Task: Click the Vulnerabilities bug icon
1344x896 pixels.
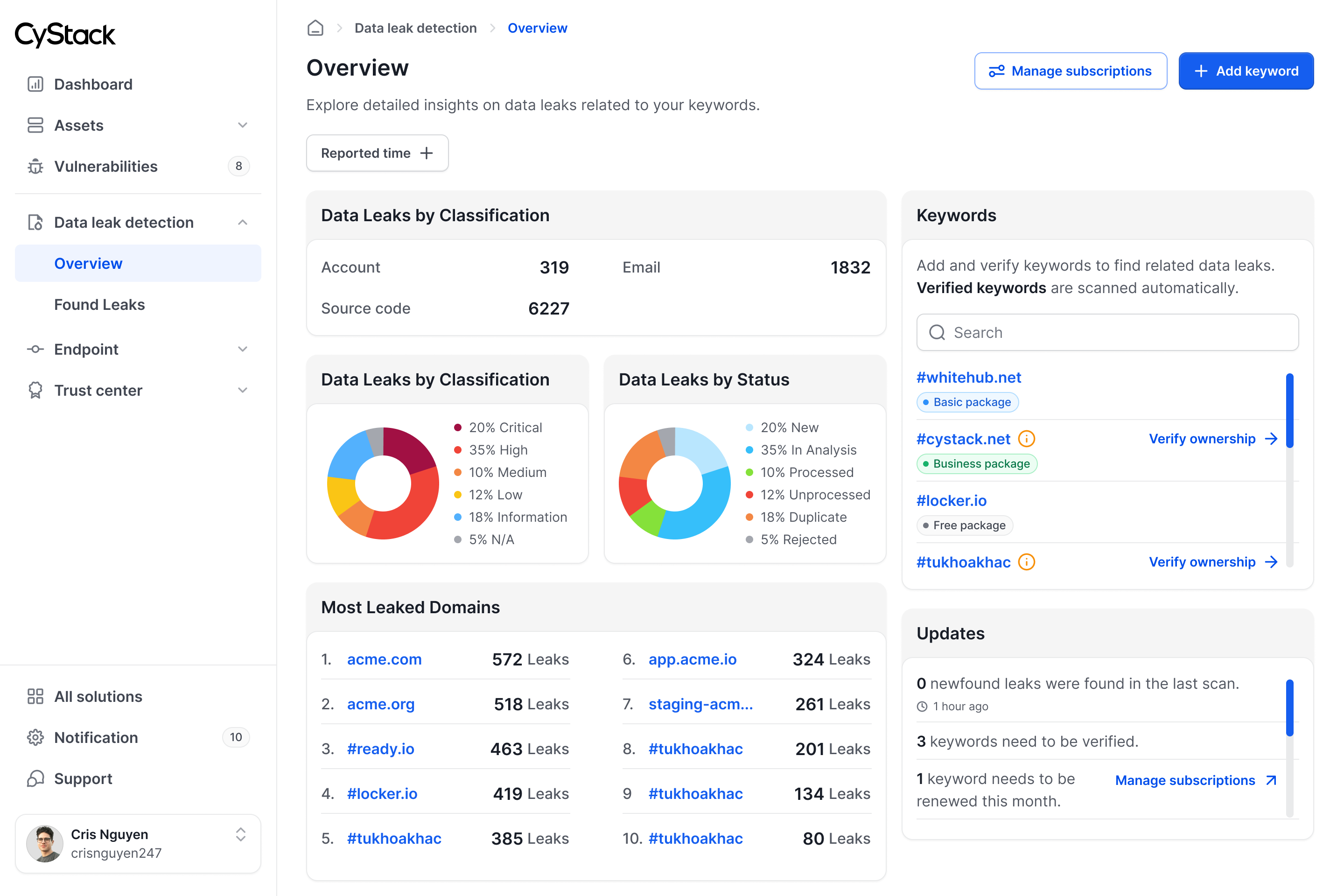Action: tap(35, 166)
